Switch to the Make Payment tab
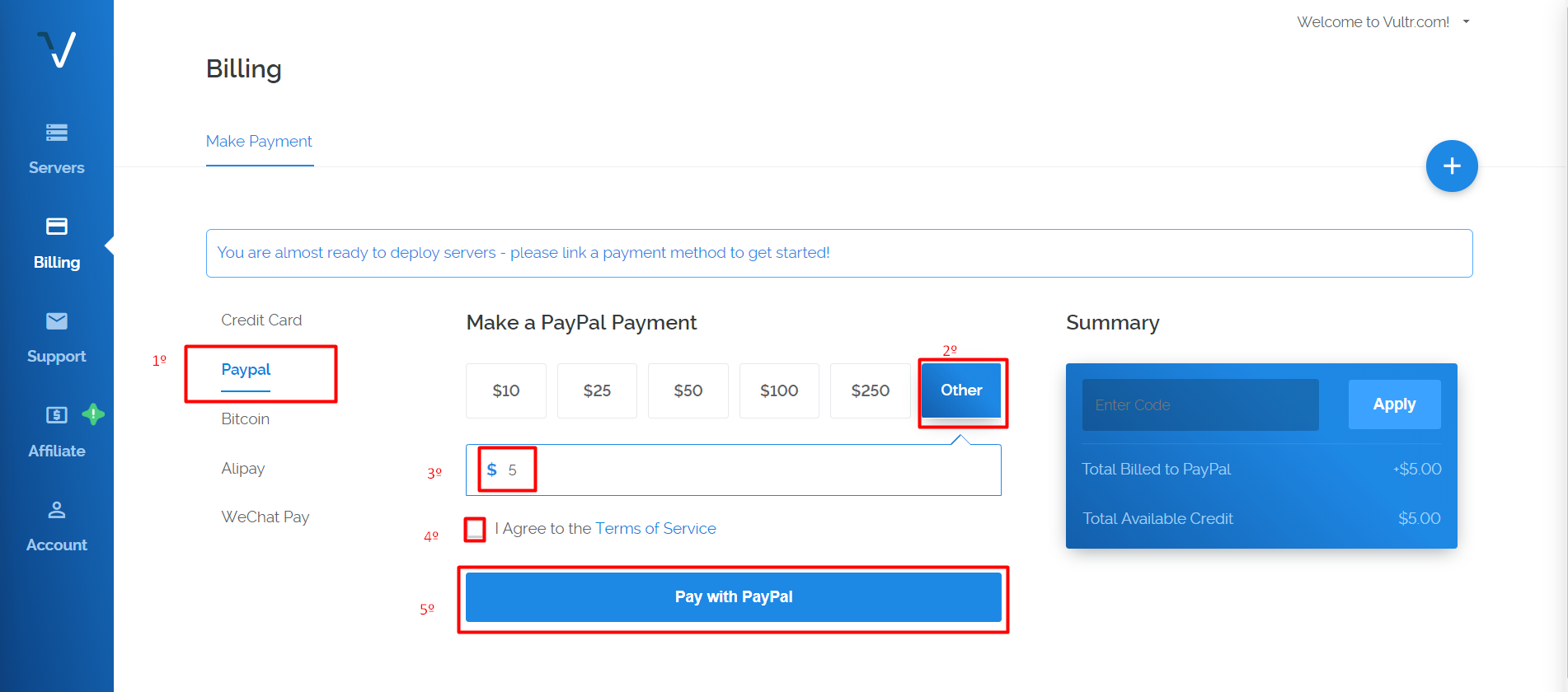This screenshot has width=1568, height=692. click(x=259, y=141)
